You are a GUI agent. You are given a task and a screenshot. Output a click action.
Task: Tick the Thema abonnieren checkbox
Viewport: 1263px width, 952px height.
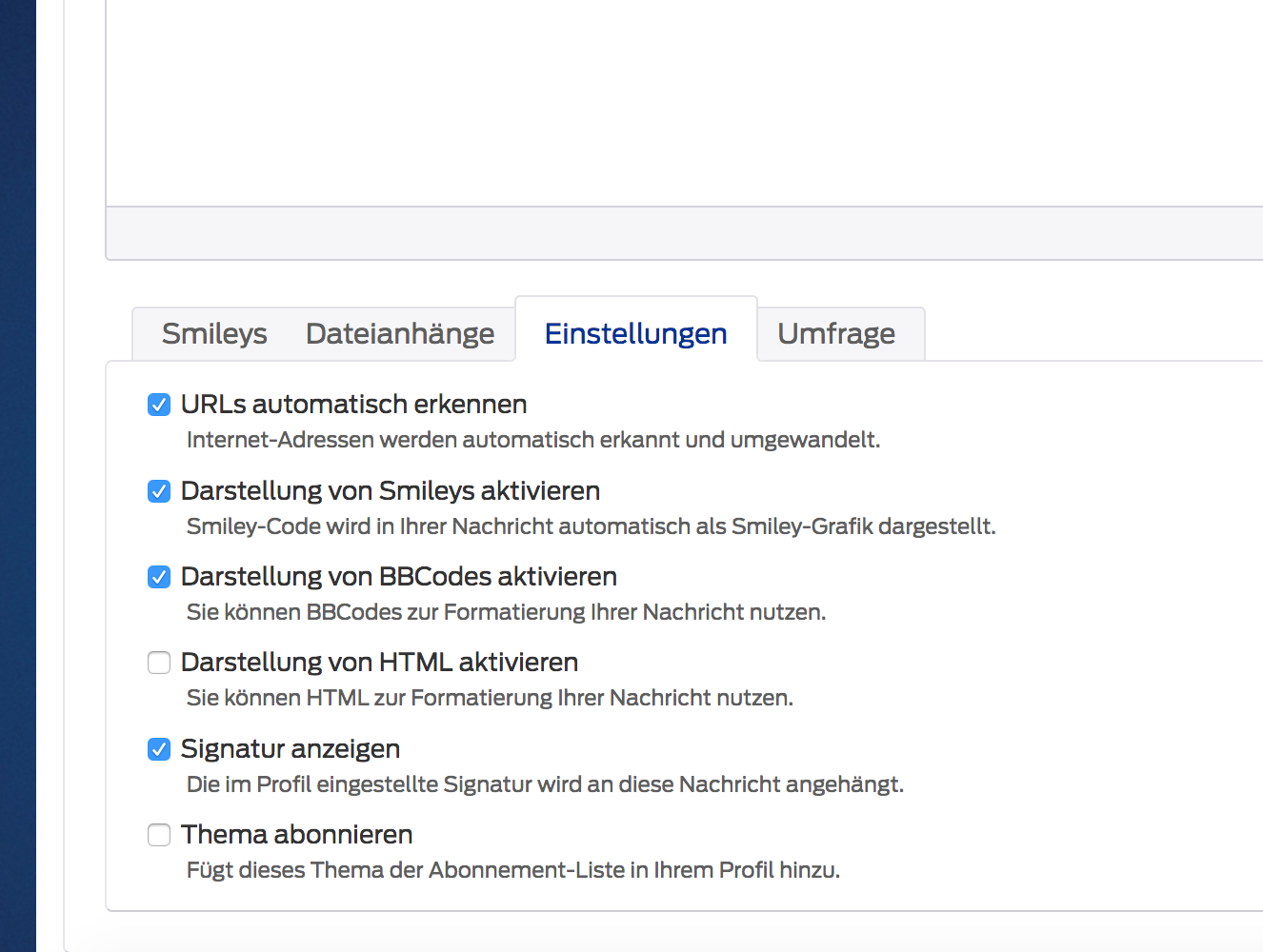(x=159, y=835)
